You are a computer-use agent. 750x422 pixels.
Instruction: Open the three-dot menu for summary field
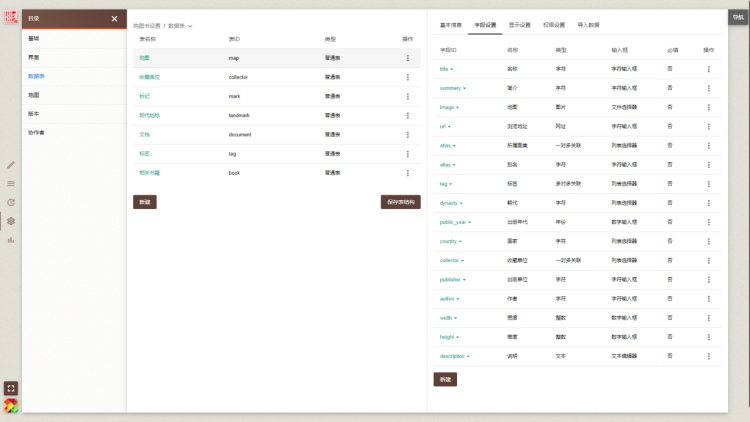click(x=708, y=88)
